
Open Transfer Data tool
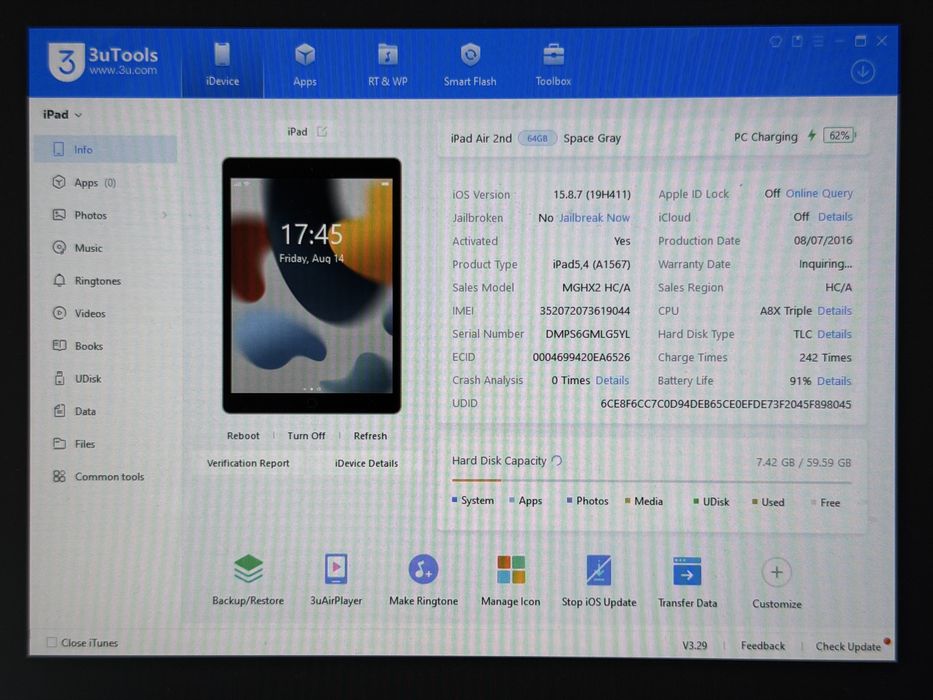(687, 582)
